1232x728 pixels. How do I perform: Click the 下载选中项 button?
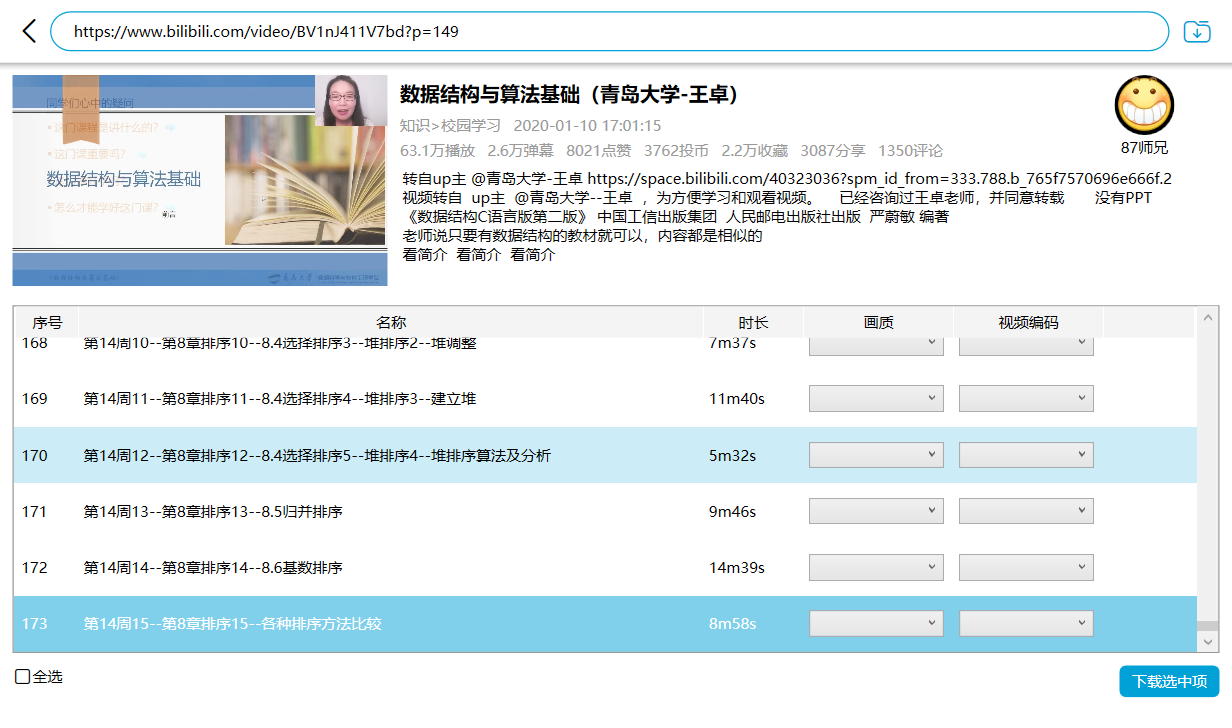point(1169,682)
